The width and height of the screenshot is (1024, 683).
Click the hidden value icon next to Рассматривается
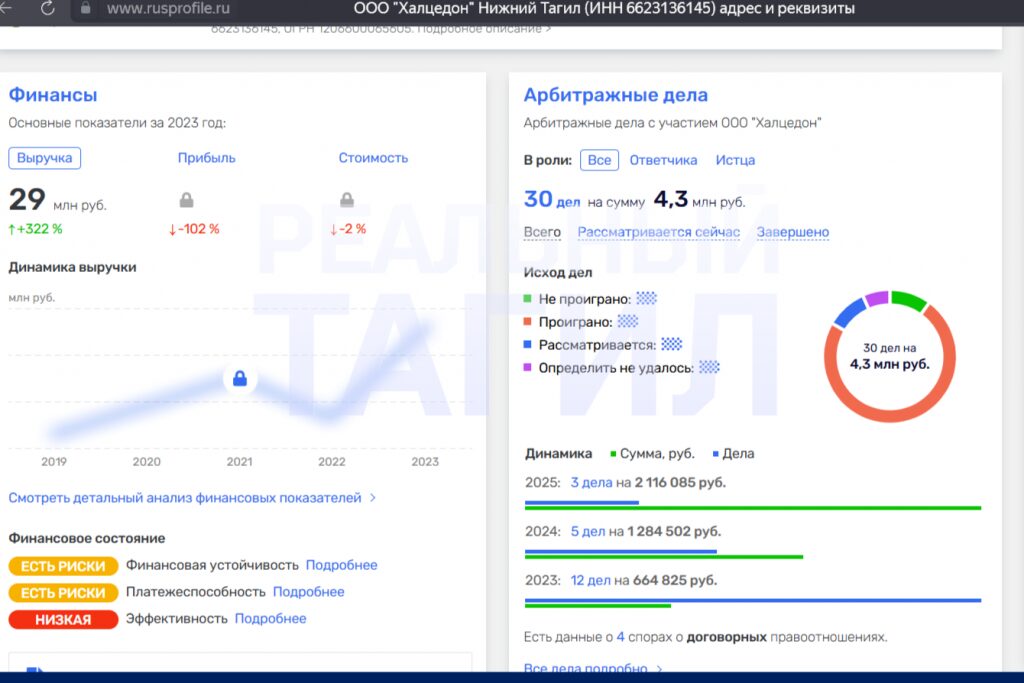[x=672, y=344]
